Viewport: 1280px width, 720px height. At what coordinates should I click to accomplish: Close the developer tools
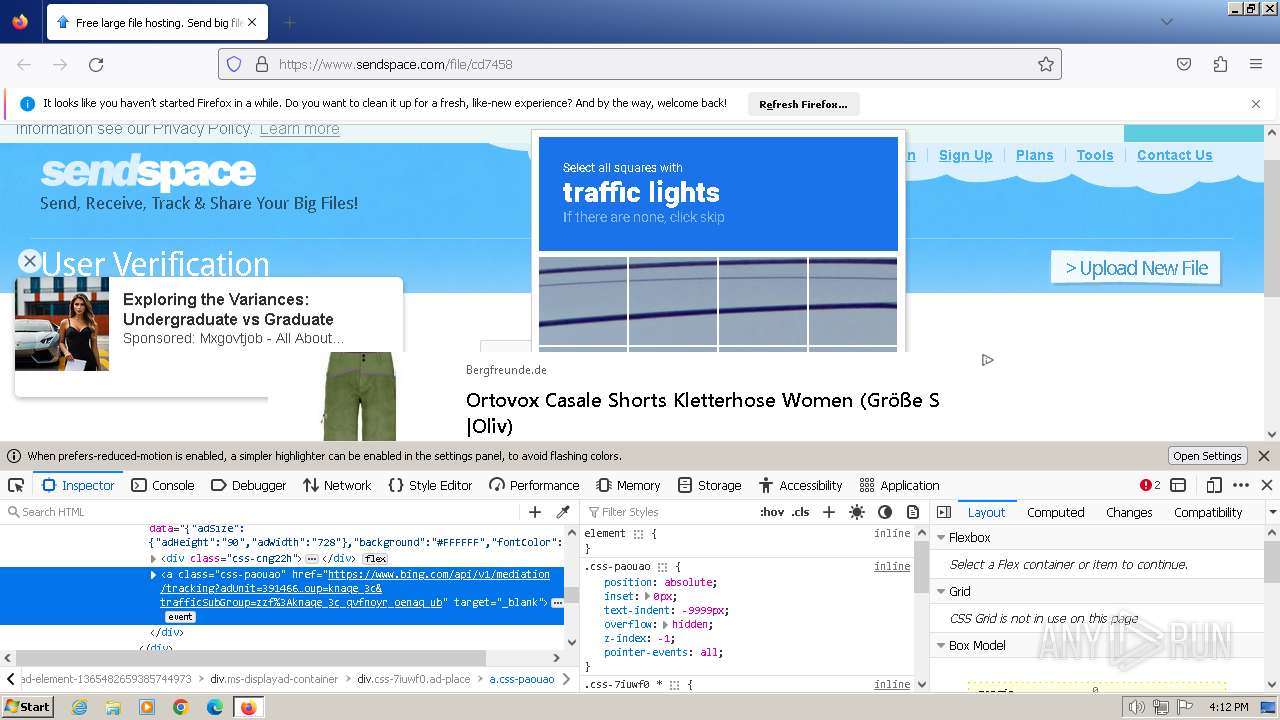[1267, 485]
